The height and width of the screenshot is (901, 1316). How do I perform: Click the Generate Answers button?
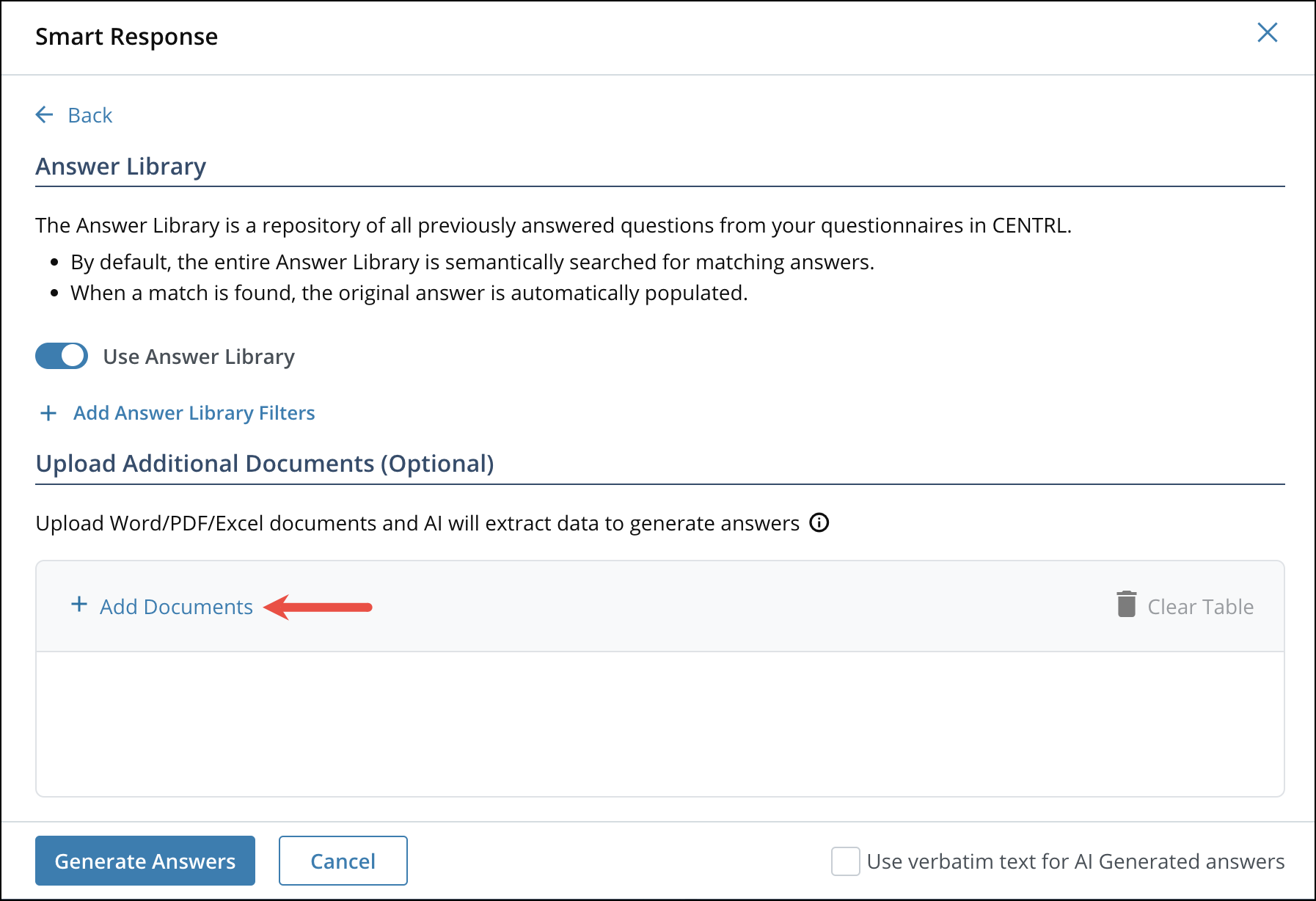point(145,861)
